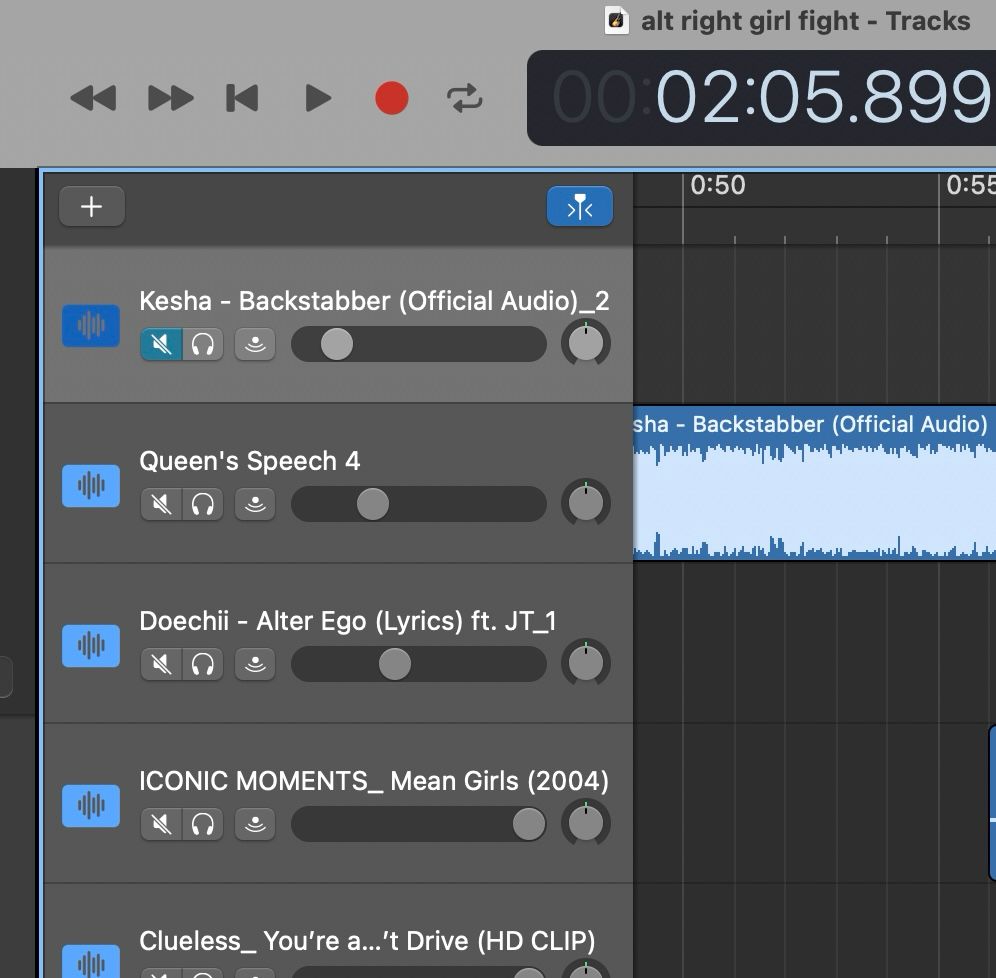This screenshot has height=978, width=996.
Task: Click the alt right girl fight - Tracks title
Action: 805,21
